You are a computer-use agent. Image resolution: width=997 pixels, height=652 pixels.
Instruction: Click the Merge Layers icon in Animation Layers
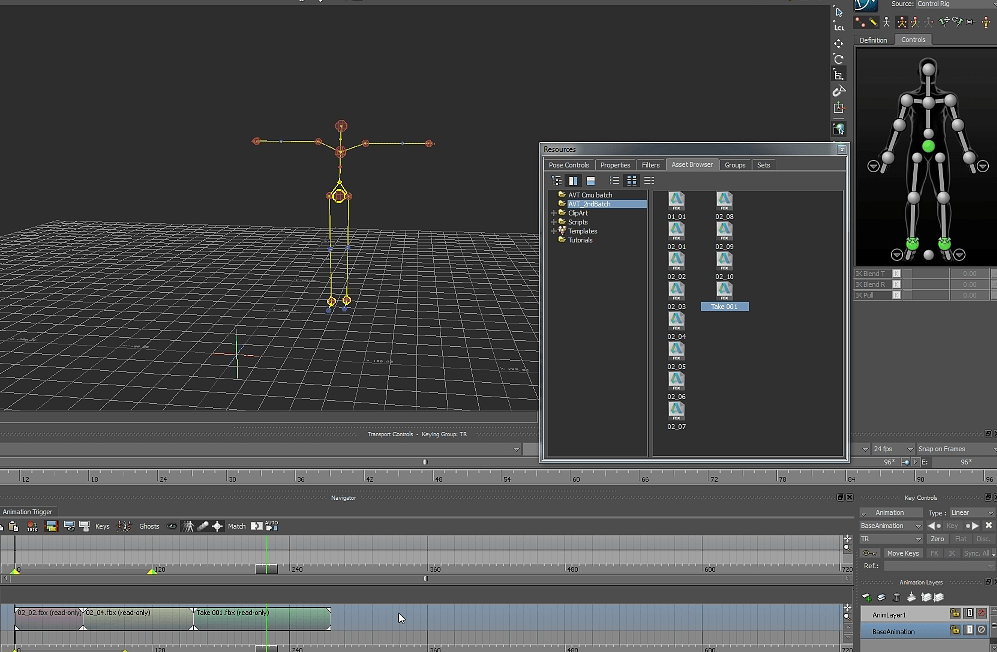912,597
